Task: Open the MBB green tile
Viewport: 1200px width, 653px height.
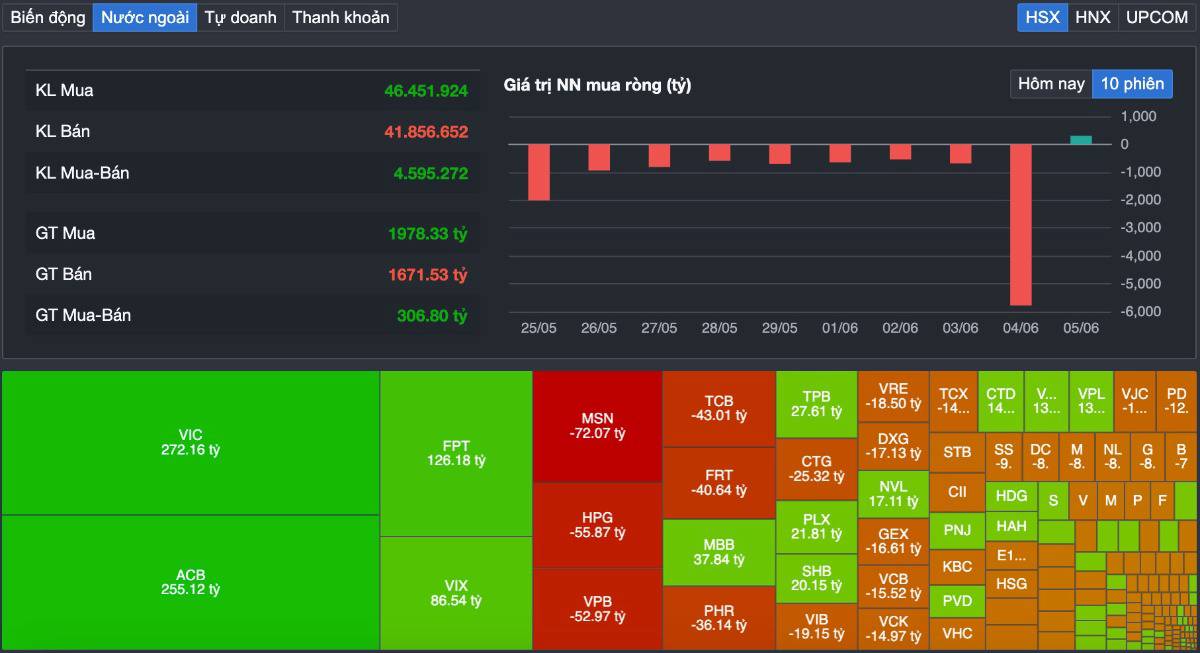Action: click(x=719, y=552)
